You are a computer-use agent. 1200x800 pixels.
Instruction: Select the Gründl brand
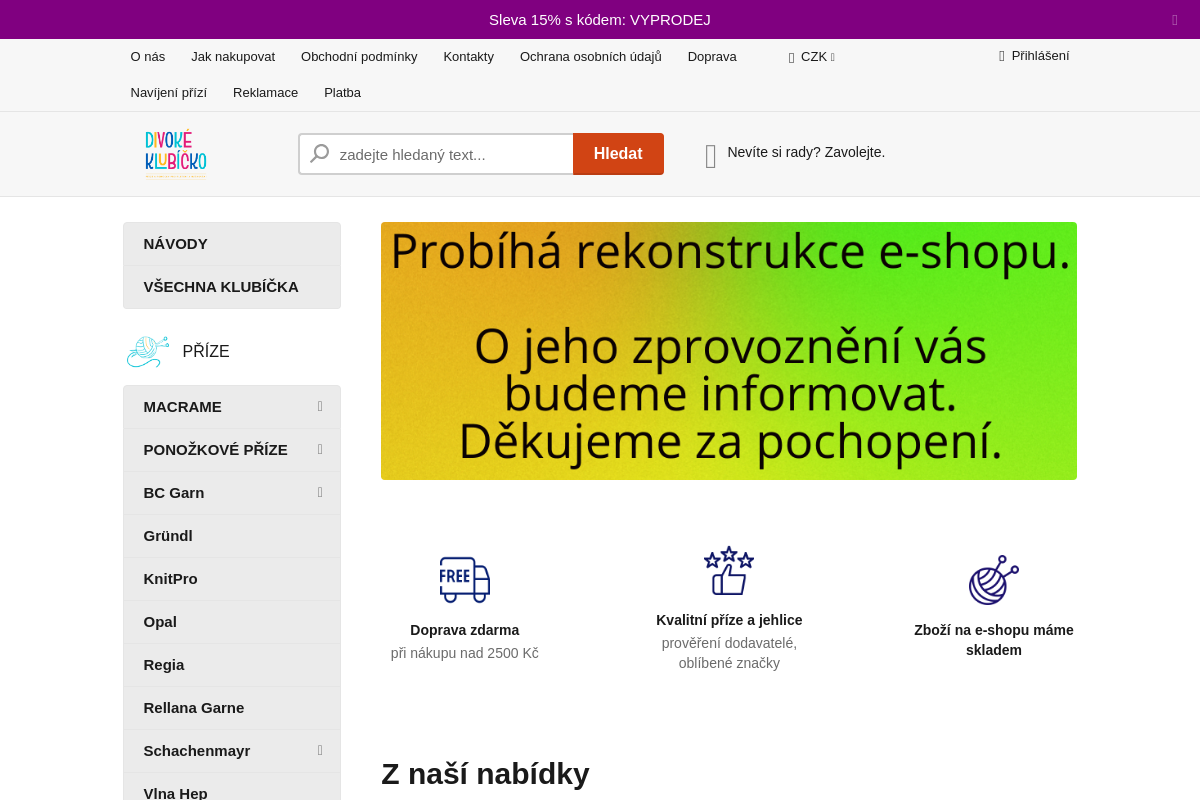click(x=232, y=536)
